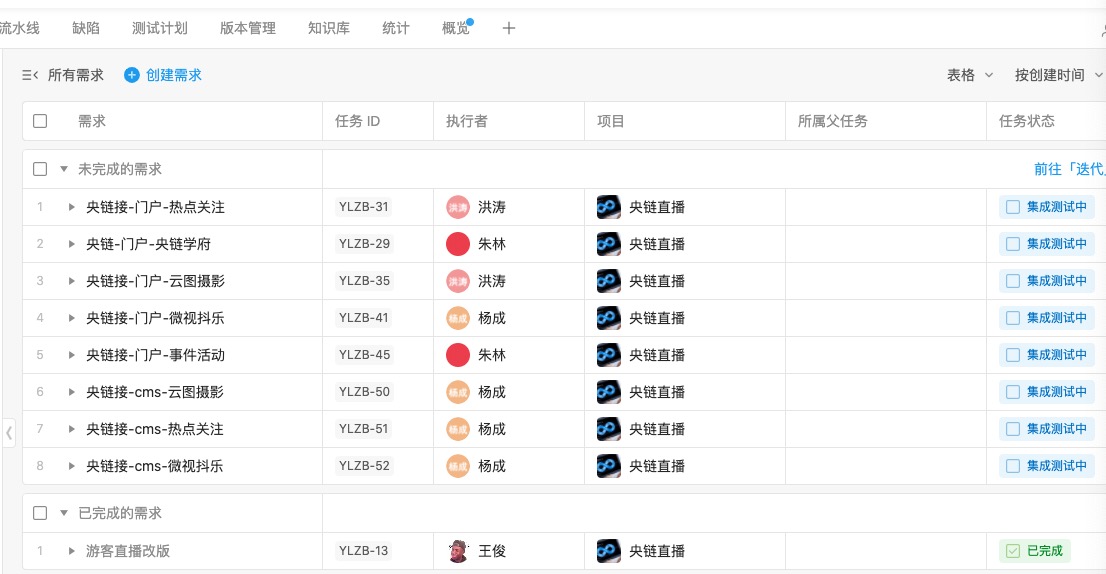This screenshot has height=574, width=1106.
Task: Click 央链直播 project icon in first row
Action: (x=608, y=207)
